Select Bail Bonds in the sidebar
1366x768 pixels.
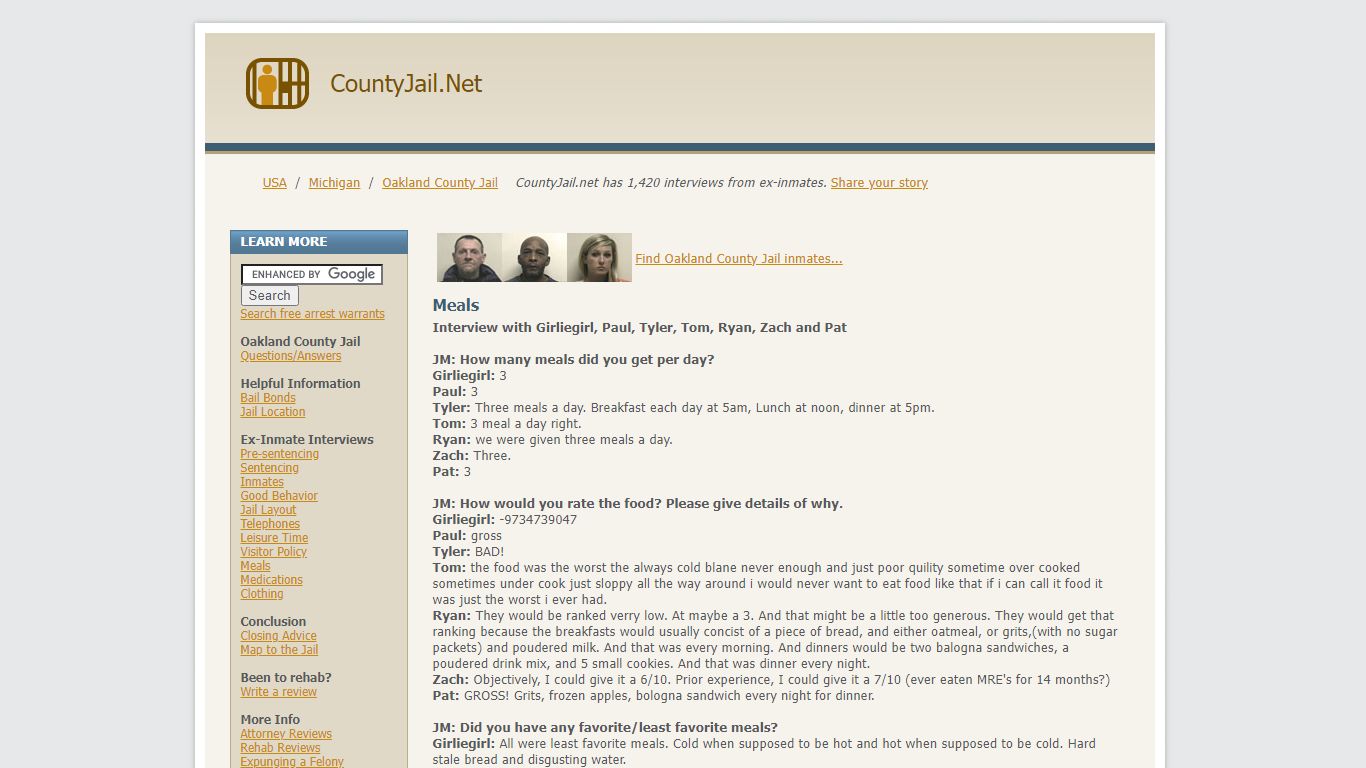[268, 398]
